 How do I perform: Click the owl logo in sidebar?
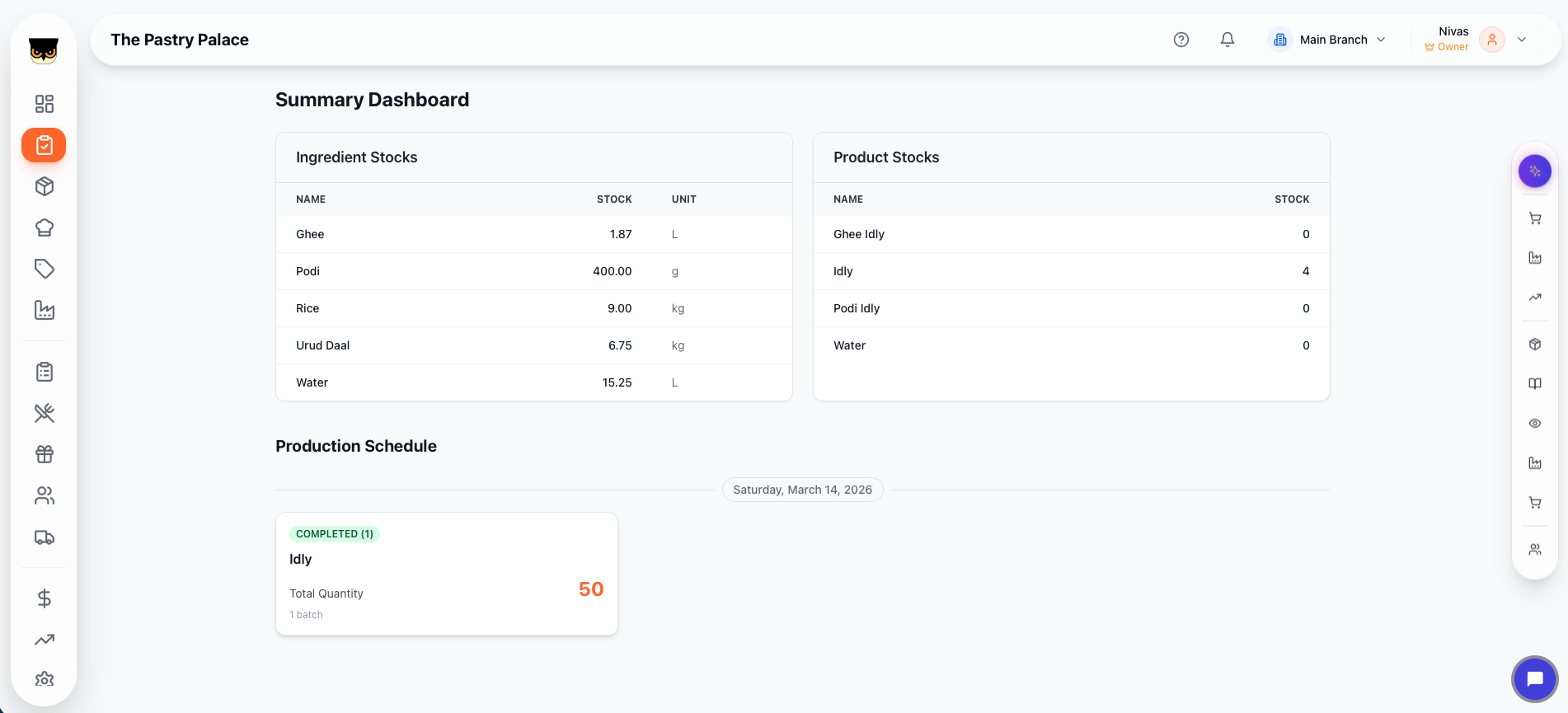click(x=44, y=51)
